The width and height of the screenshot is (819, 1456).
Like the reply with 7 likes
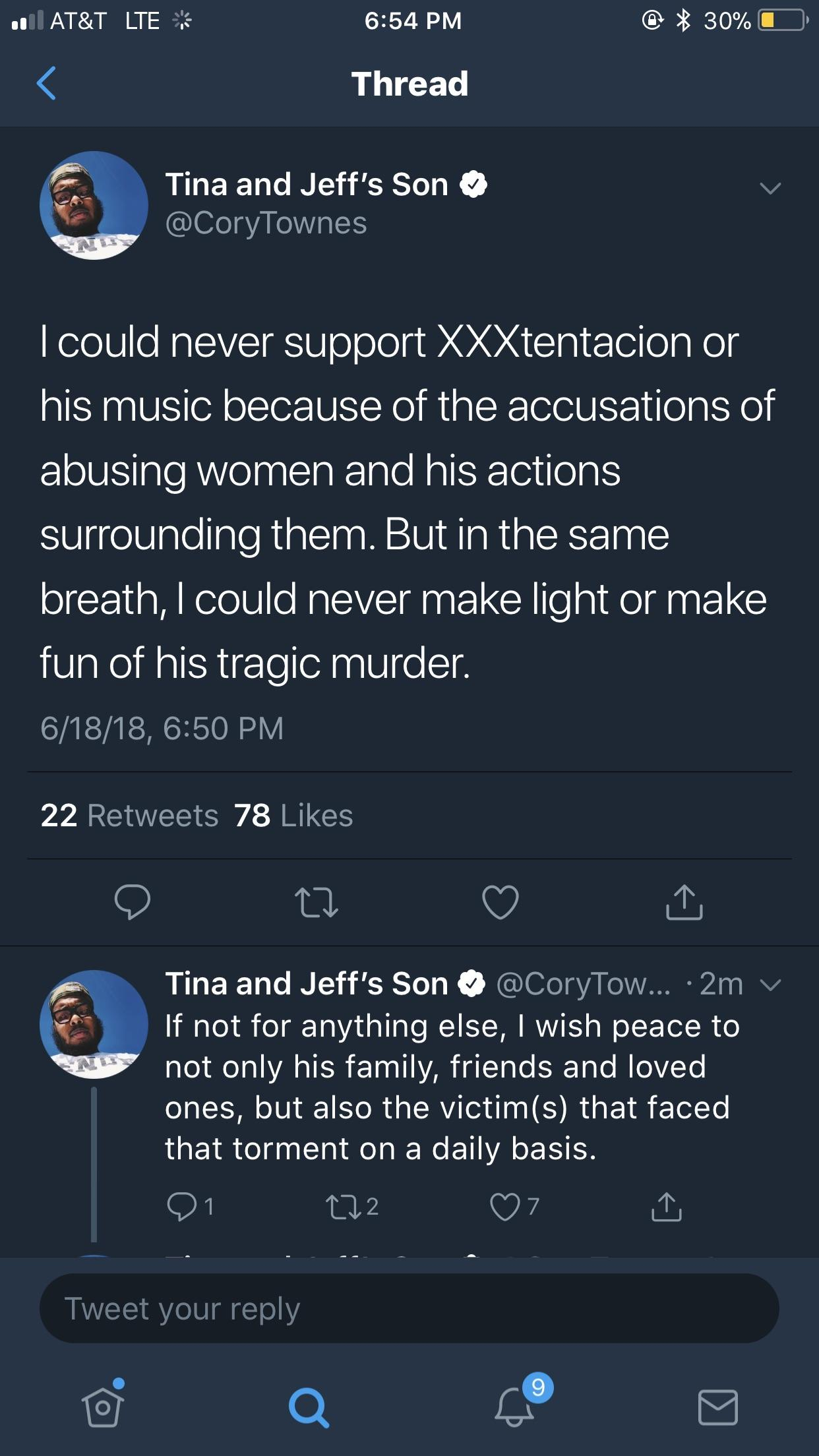(x=505, y=1207)
